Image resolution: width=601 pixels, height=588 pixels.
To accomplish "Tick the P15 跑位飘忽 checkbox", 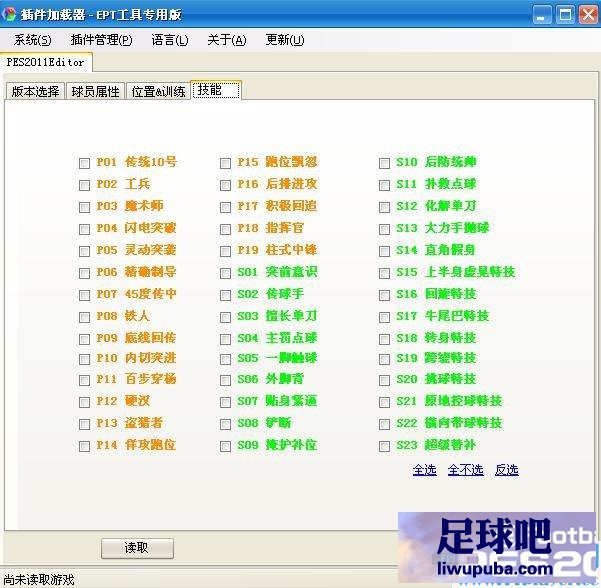I will click(225, 163).
